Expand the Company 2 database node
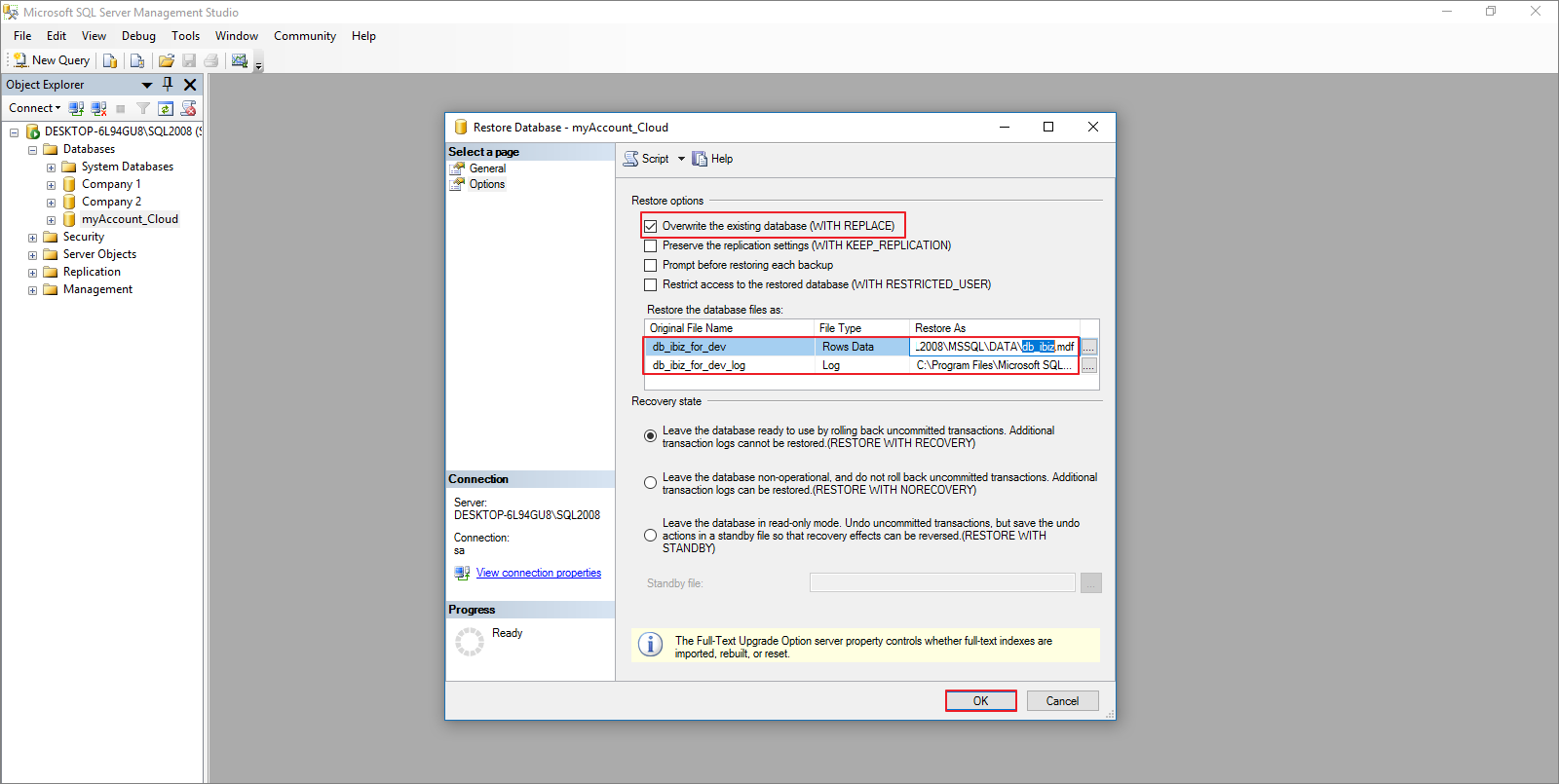 click(x=51, y=203)
